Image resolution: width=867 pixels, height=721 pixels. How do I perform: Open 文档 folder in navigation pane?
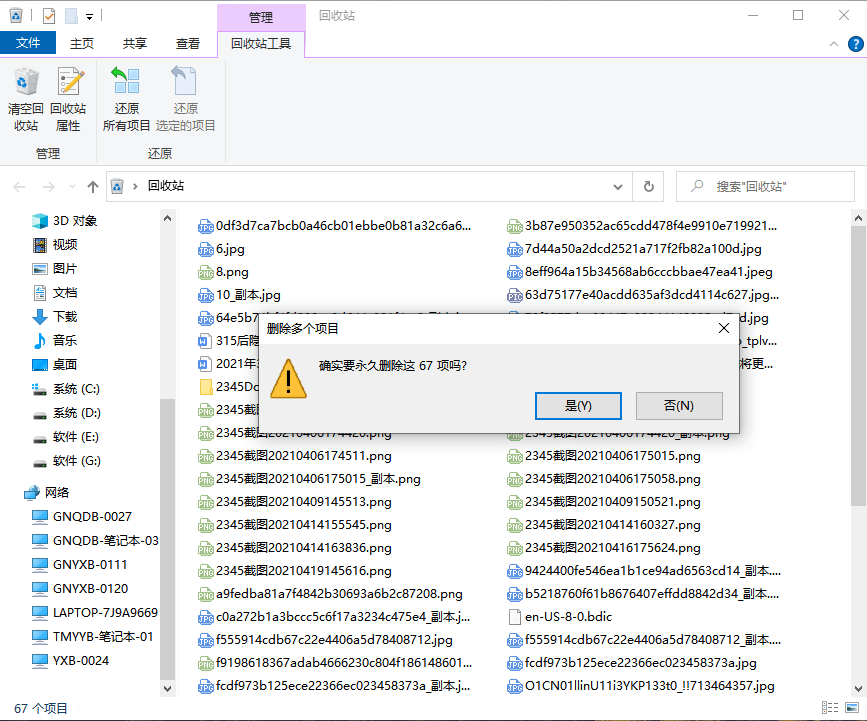point(55,292)
